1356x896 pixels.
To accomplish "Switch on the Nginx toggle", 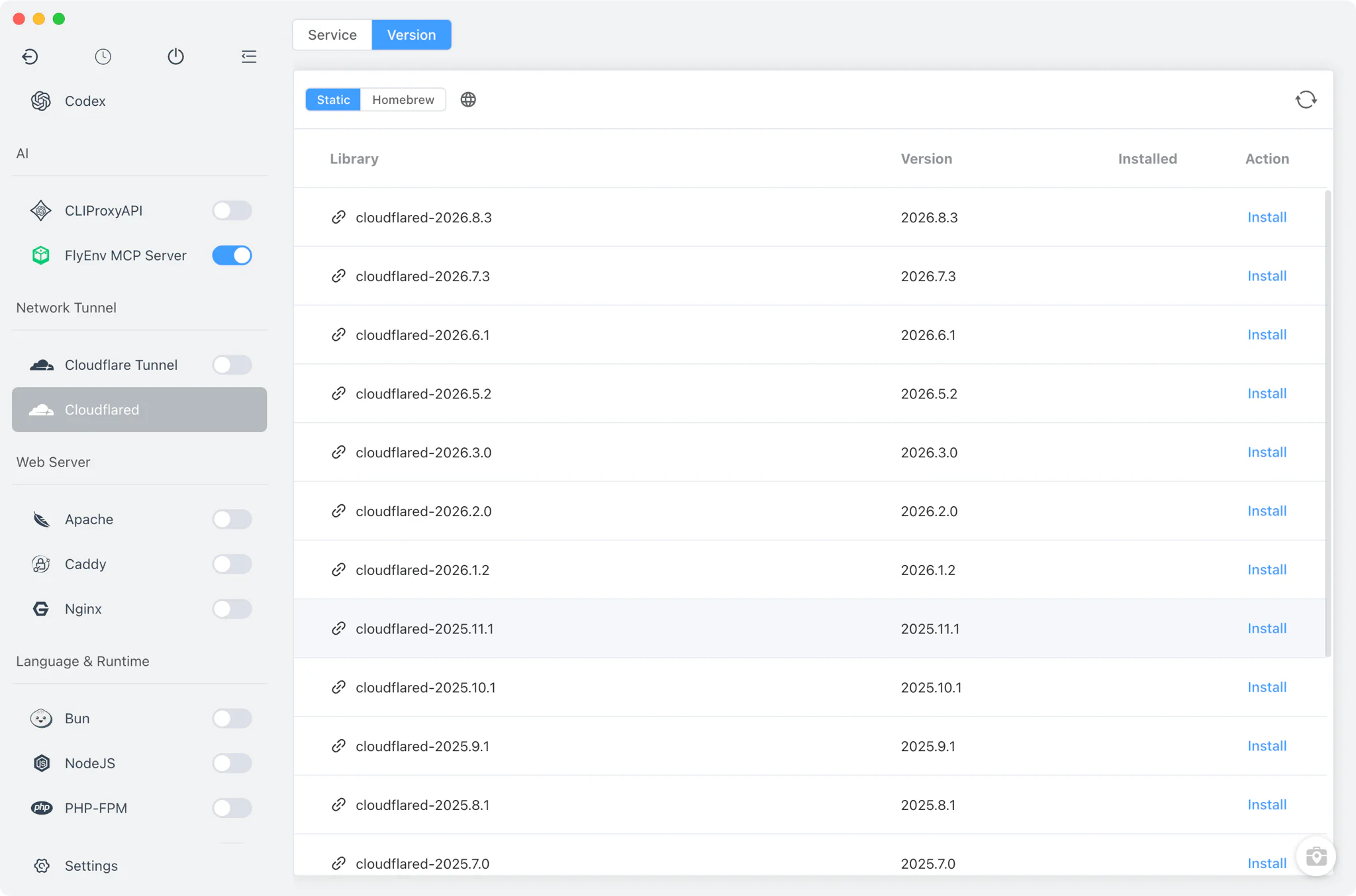I will click(x=232, y=609).
